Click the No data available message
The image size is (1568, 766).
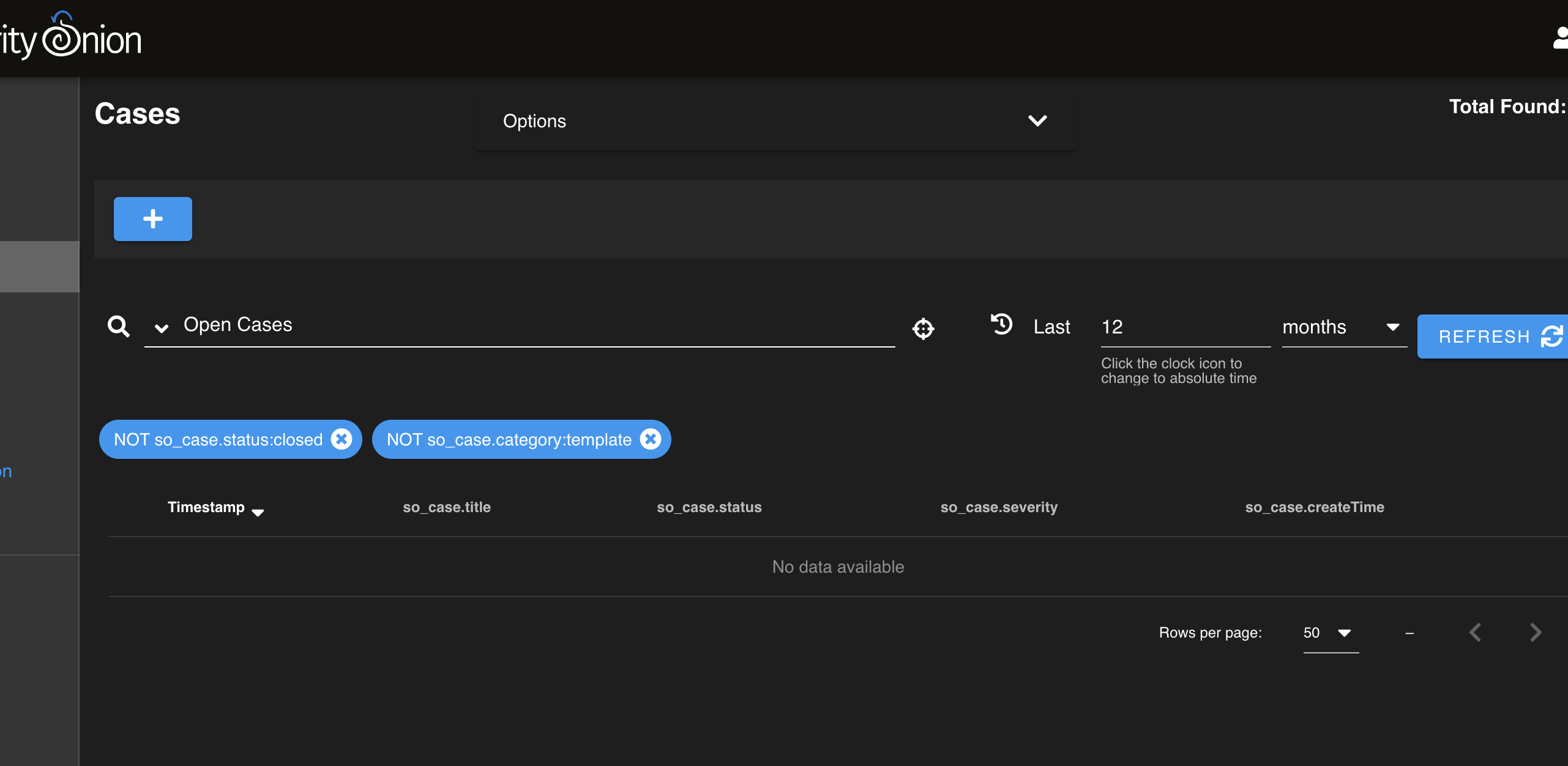click(x=838, y=567)
